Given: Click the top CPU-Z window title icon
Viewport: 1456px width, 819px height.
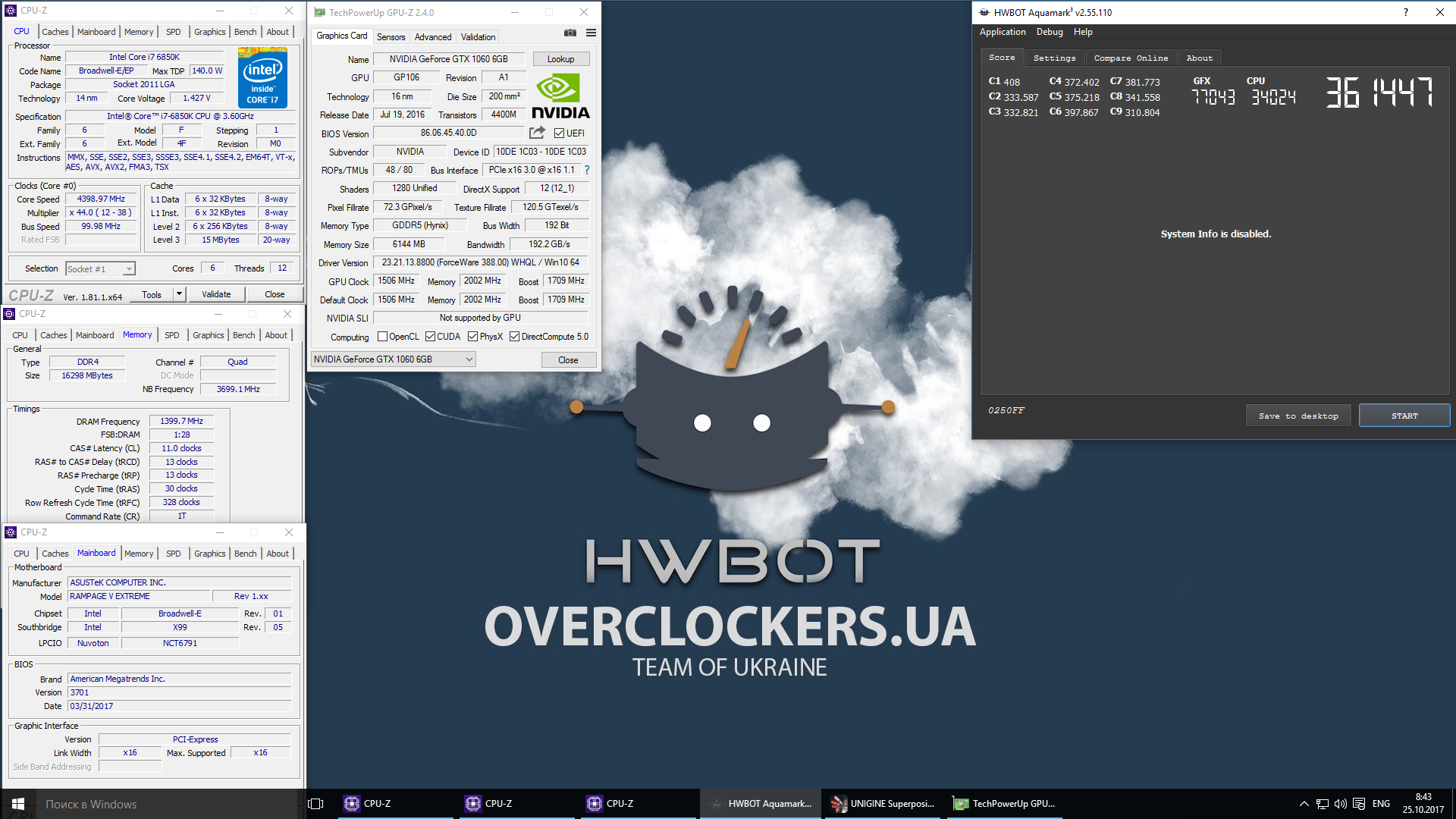Looking at the screenshot, I should [11, 11].
